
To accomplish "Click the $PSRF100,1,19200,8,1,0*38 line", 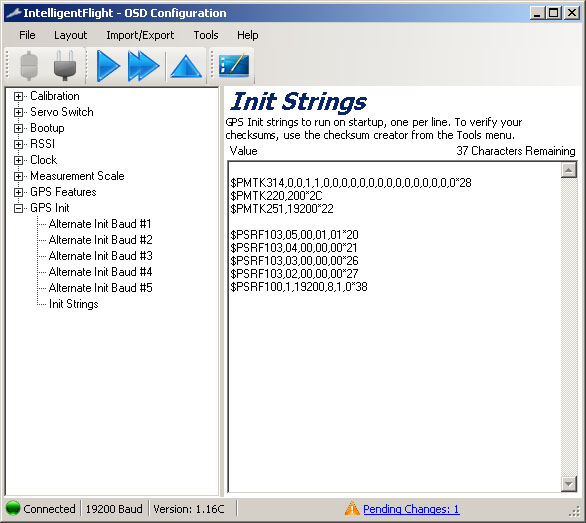I will (x=299, y=287).
